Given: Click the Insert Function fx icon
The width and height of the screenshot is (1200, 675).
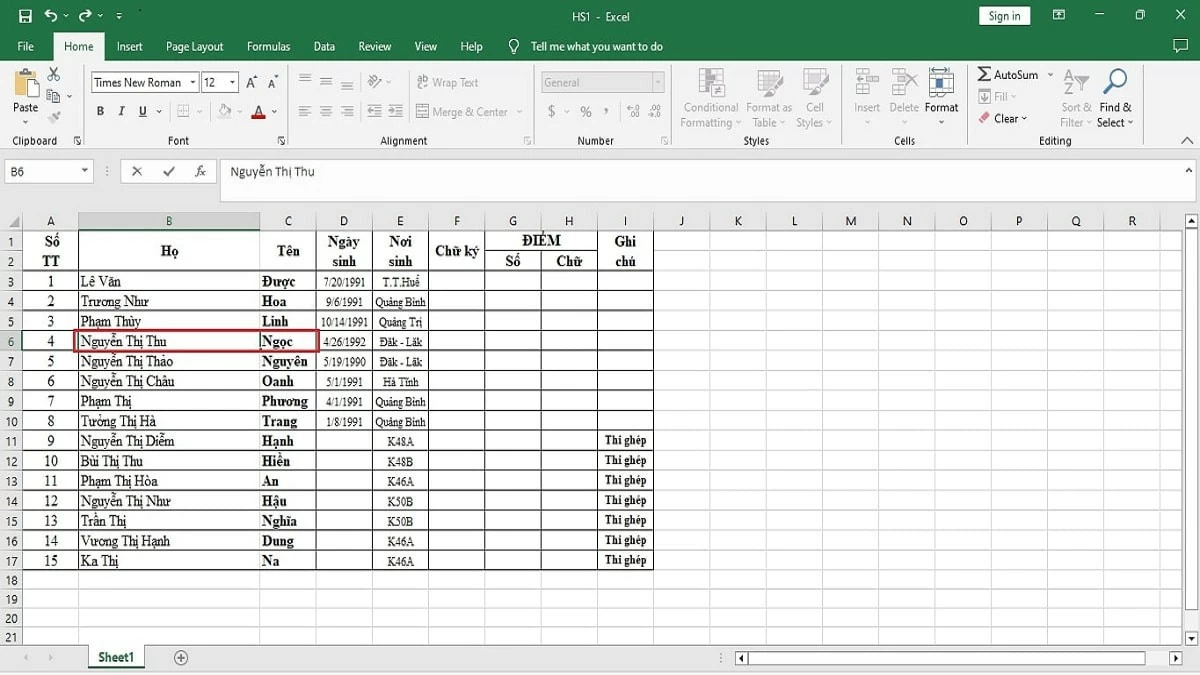Looking at the screenshot, I should [200, 171].
